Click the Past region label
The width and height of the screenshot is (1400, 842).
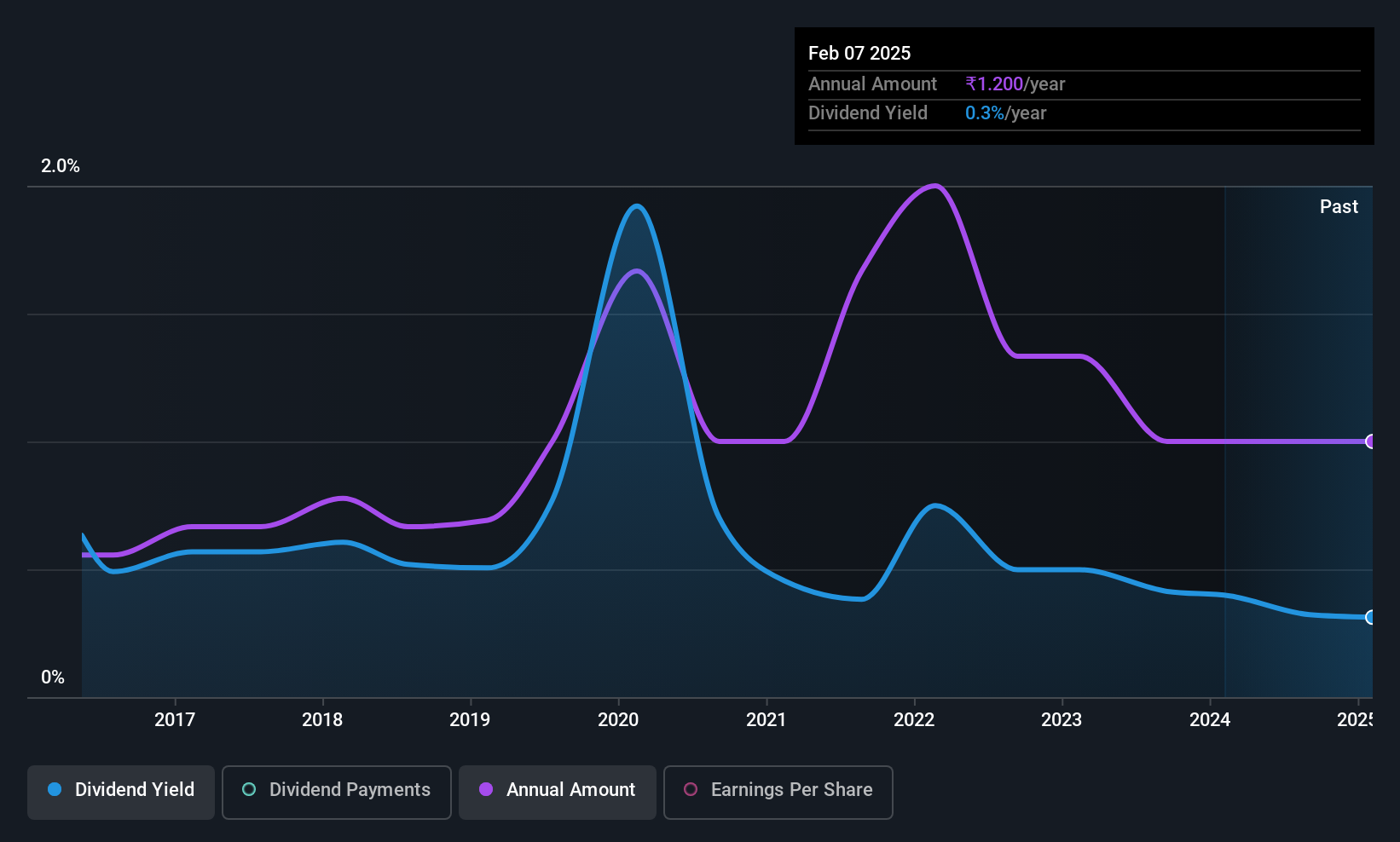coord(1339,206)
